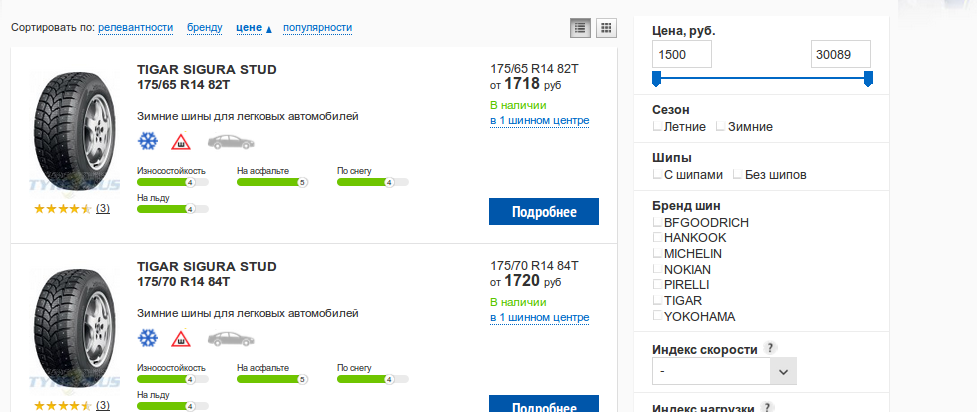
Task: Sort by популярности
Action: tap(317, 27)
